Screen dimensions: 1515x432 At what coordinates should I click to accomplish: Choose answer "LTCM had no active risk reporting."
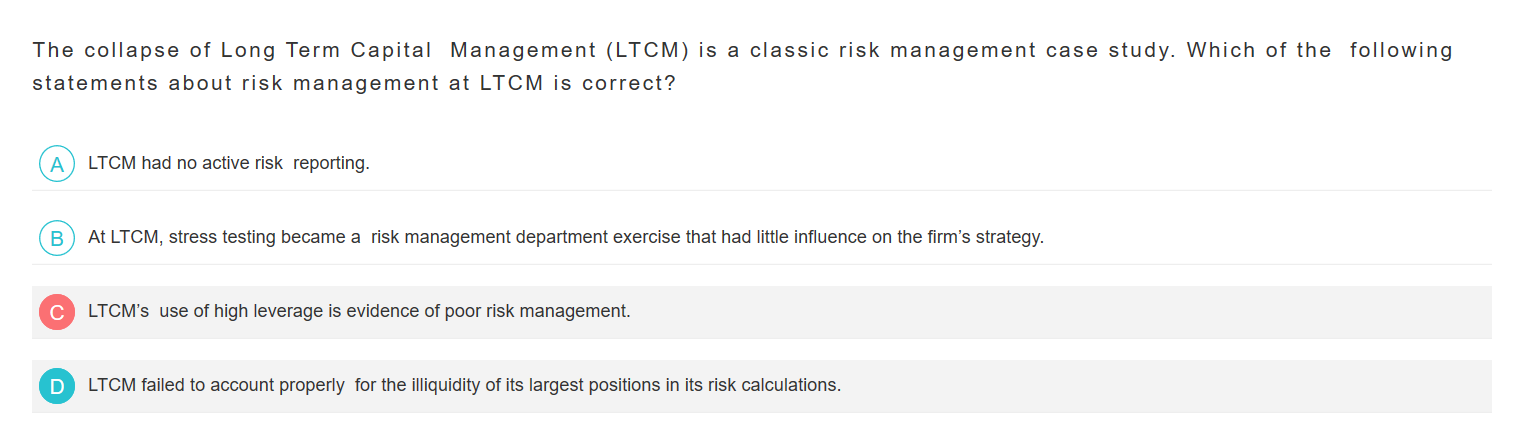click(x=229, y=163)
